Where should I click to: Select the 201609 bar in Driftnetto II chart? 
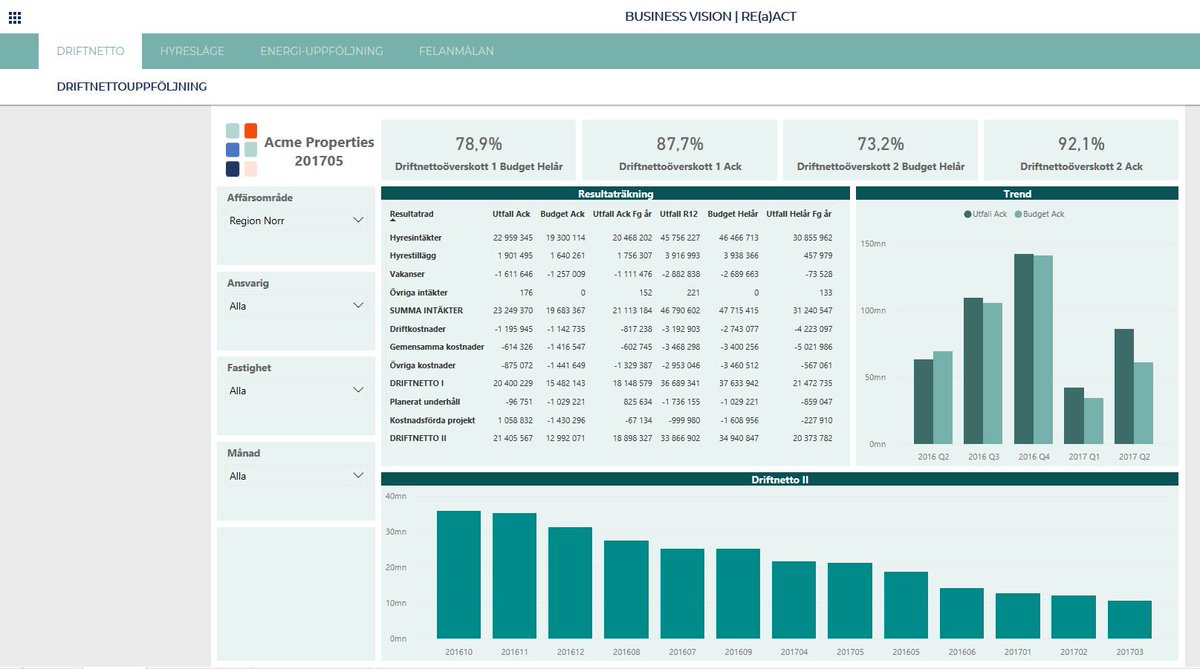[738, 594]
